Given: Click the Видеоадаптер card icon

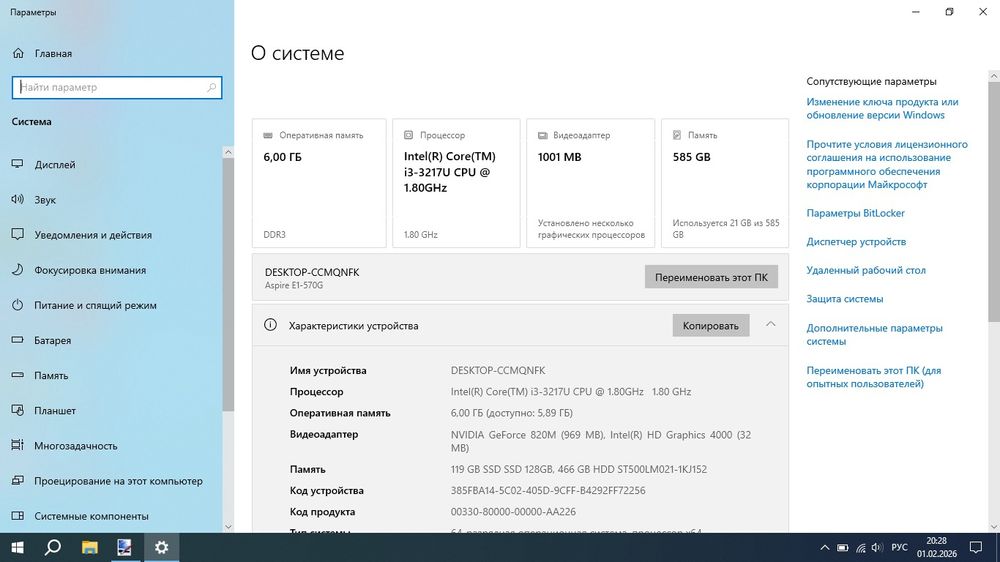Looking at the screenshot, I should tap(543, 135).
